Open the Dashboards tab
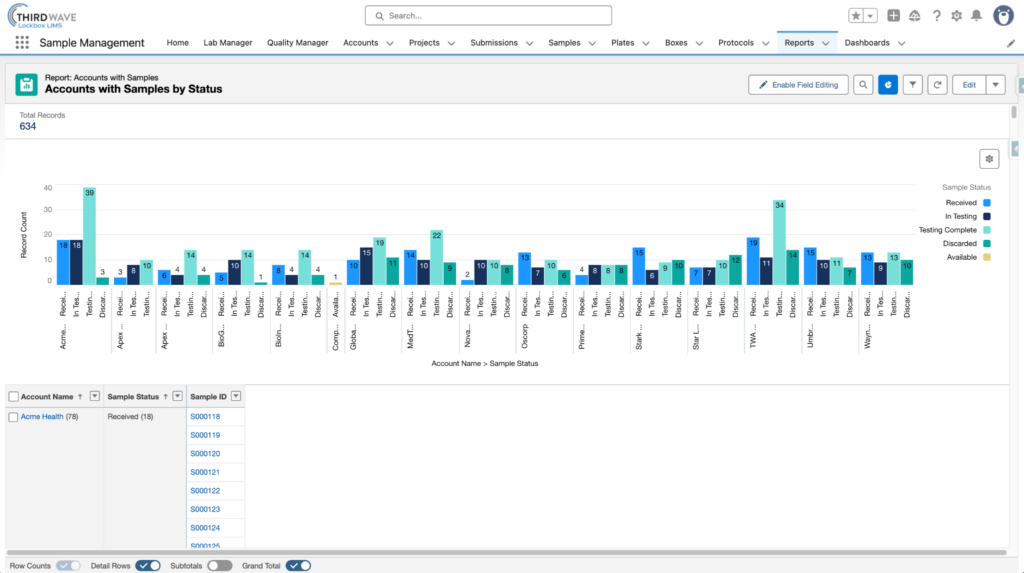The width and height of the screenshot is (1024, 573). tap(867, 42)
